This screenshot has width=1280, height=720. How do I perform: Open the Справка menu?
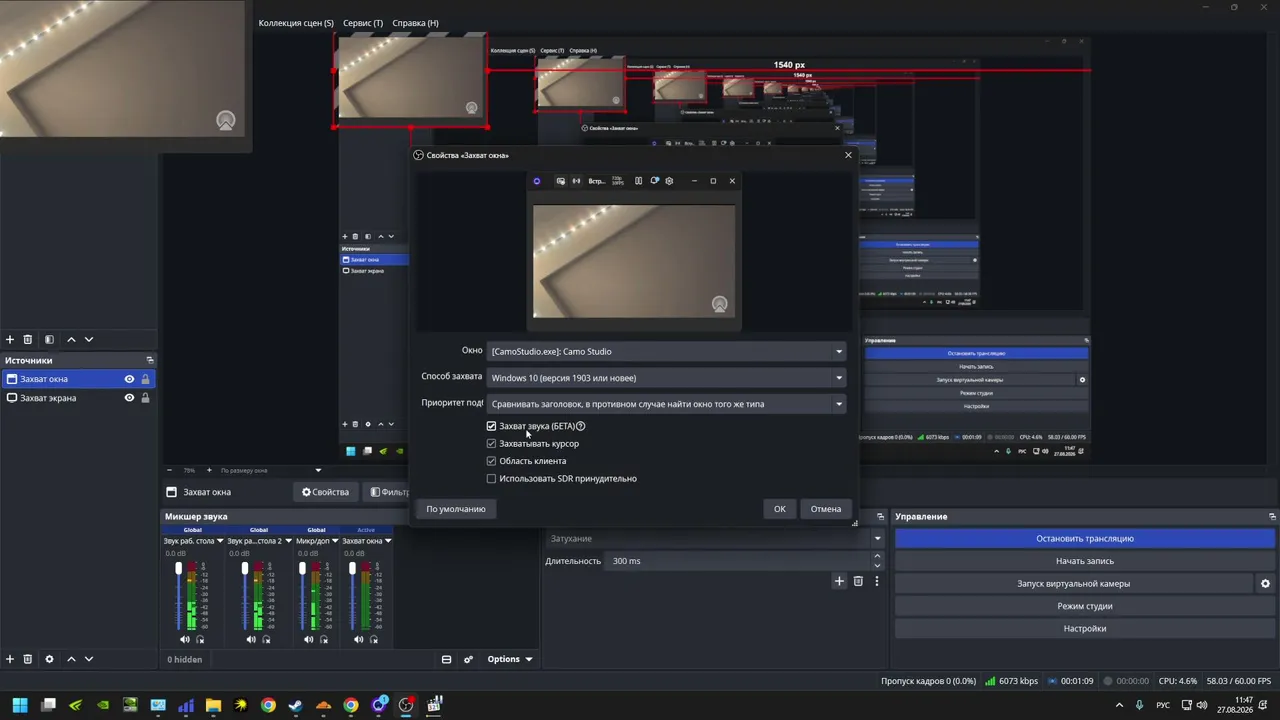click(415, 23)
